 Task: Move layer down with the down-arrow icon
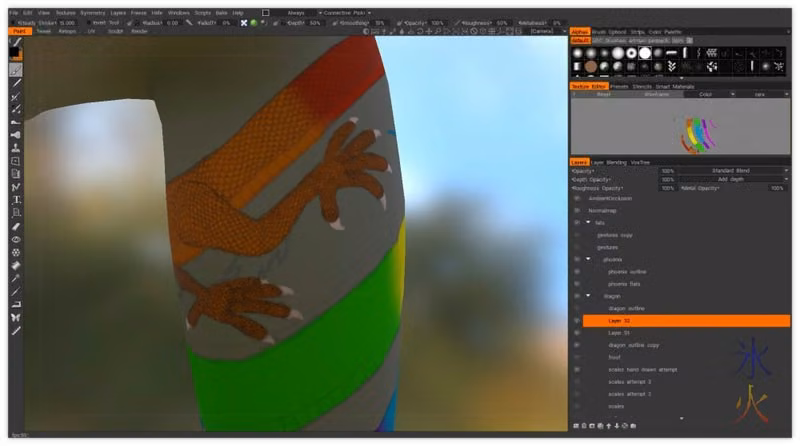[x=617, y=426]
